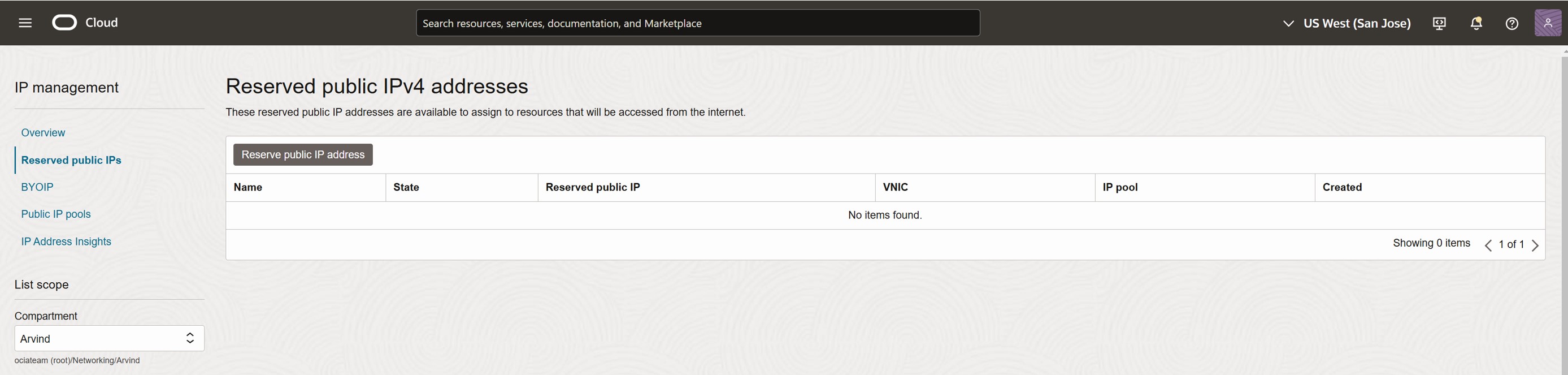Open the hamburger navigation menu

(x=25, y=23)
